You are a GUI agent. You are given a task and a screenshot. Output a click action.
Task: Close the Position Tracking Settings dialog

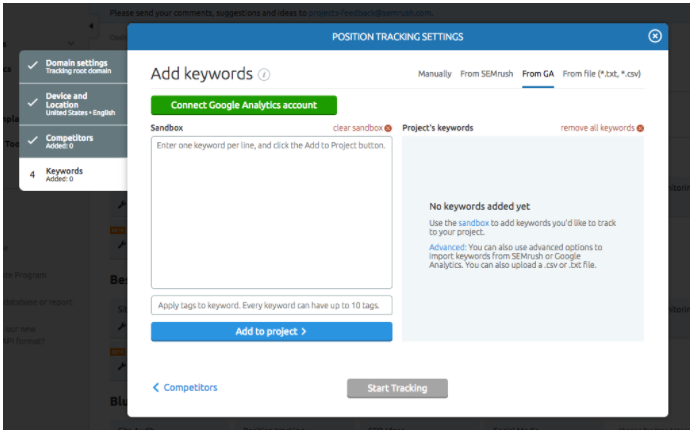[655, 36]
